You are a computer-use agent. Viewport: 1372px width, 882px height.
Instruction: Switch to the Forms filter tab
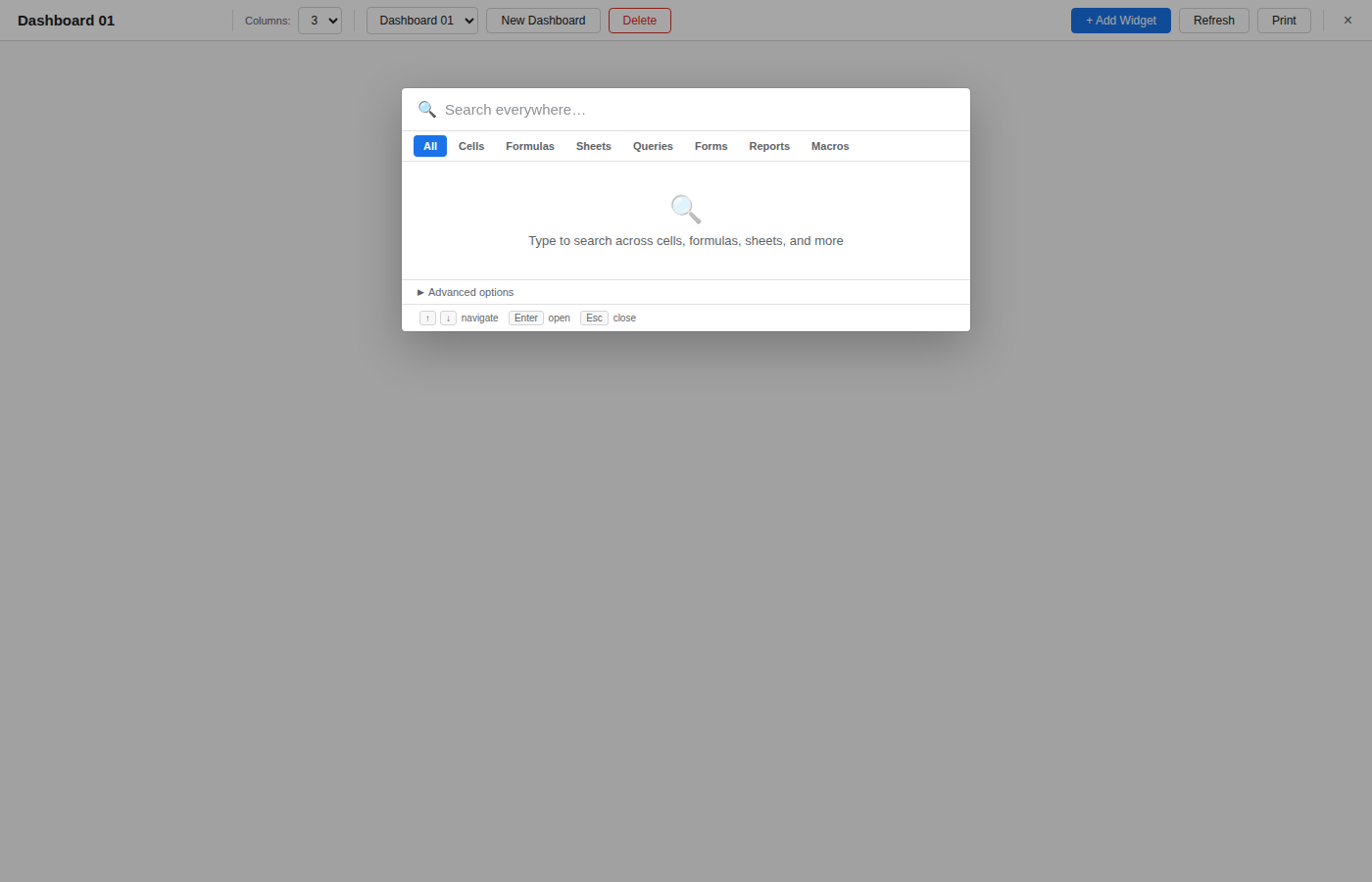[x=711, y=146]
